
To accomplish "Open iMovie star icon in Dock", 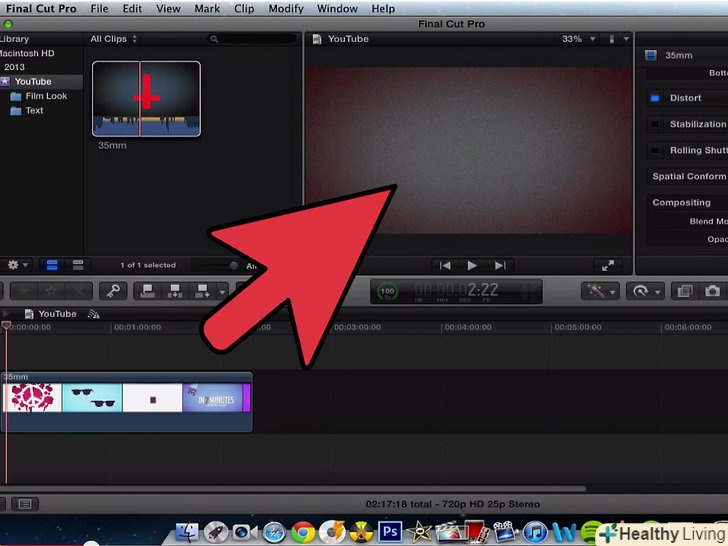I will tap(418, 533).
